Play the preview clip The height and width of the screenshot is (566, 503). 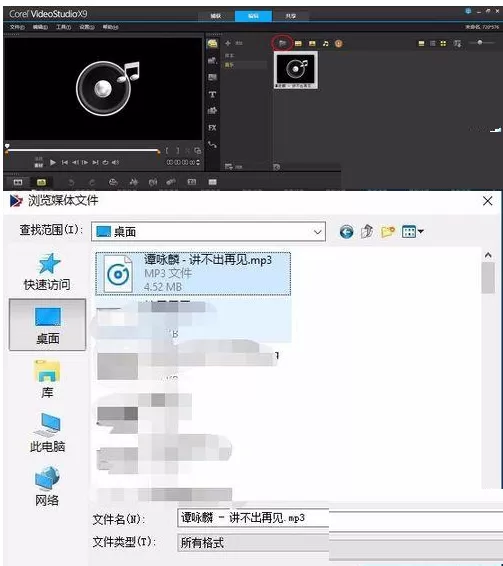pos(53,162)
